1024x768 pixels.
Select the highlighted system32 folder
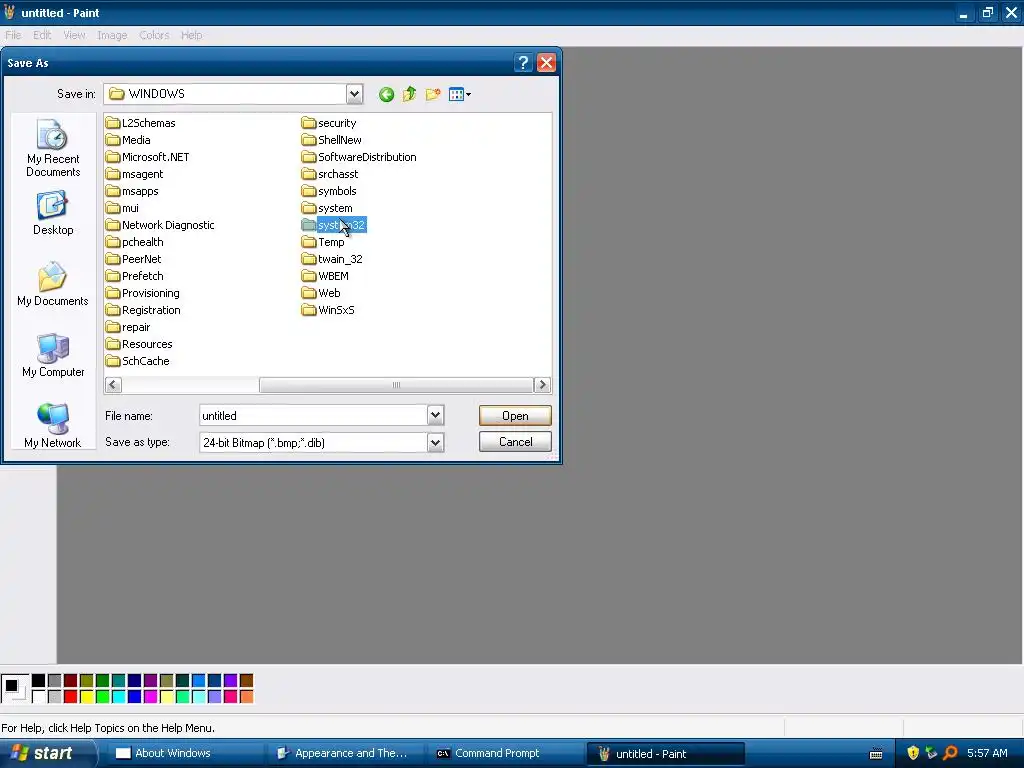click(334, 225)
